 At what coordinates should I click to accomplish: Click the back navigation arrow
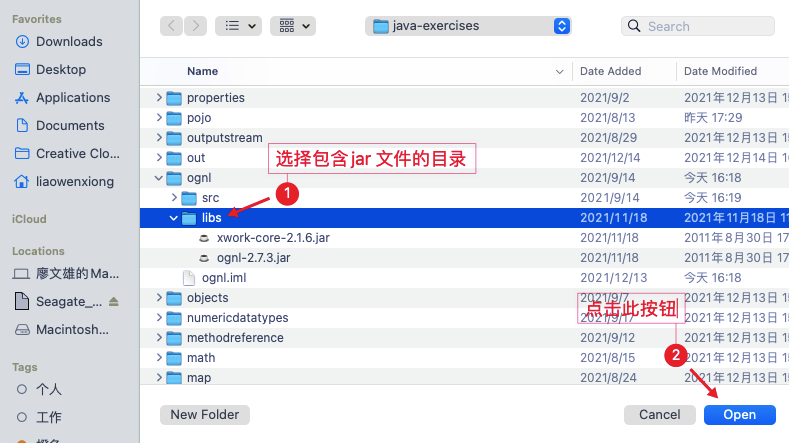[171, 26]
